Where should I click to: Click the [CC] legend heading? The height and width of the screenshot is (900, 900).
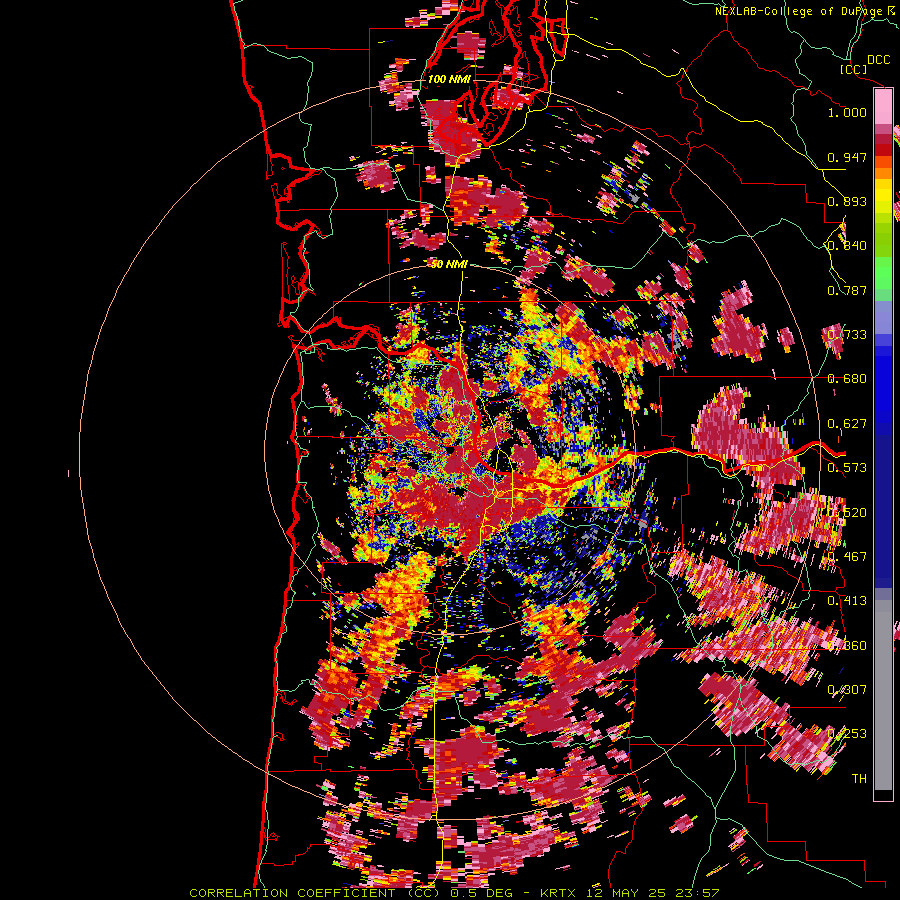854,69
